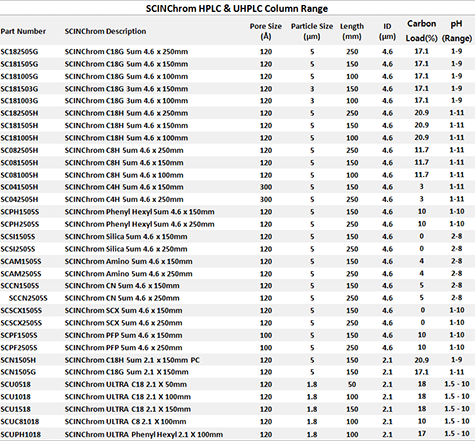Image resolution: width=475 pixels, height=441 pixels.
Task: Select part number SCPF2505S
Action: [19, 348]
